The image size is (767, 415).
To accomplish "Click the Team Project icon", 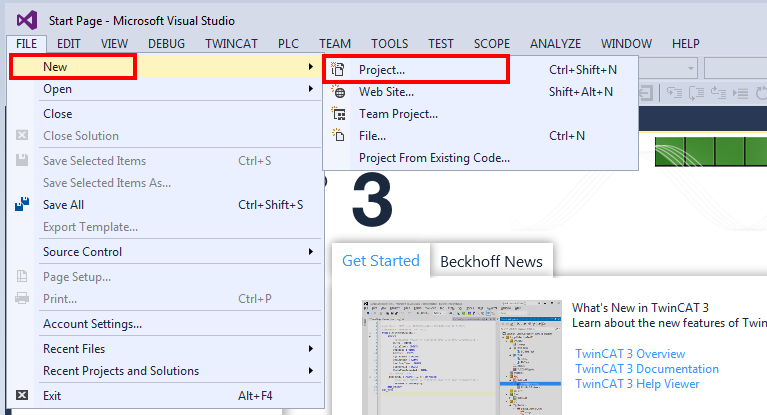I will pos(338,114).
